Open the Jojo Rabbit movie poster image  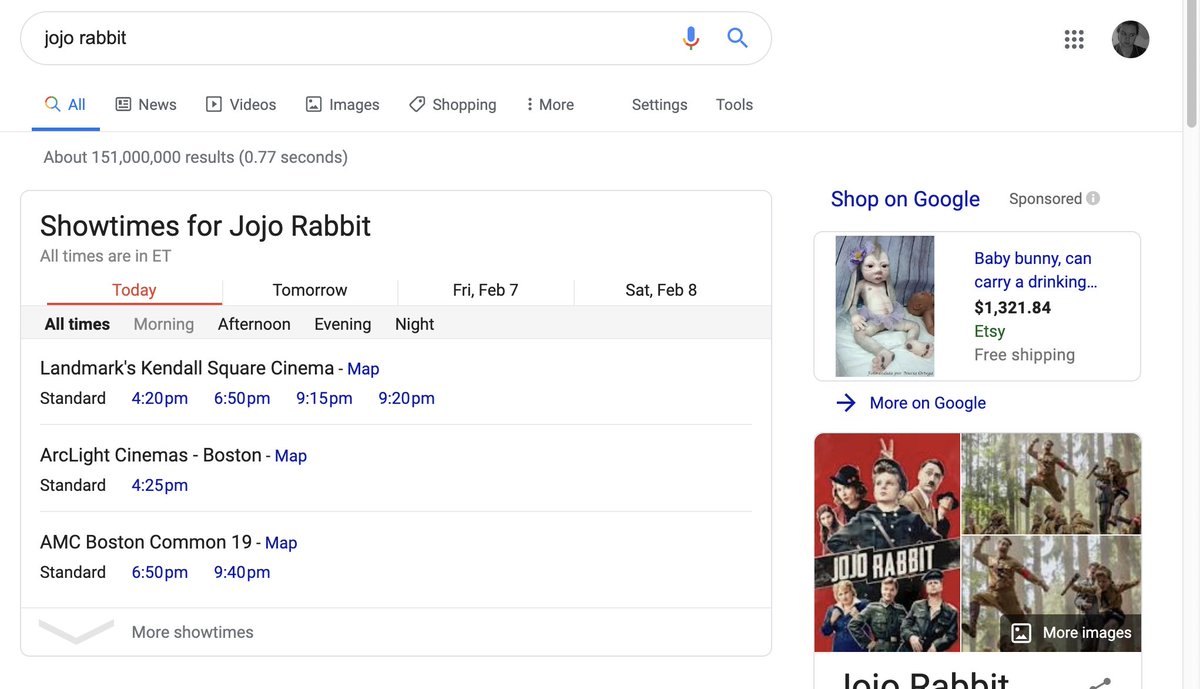coord(887,542)
